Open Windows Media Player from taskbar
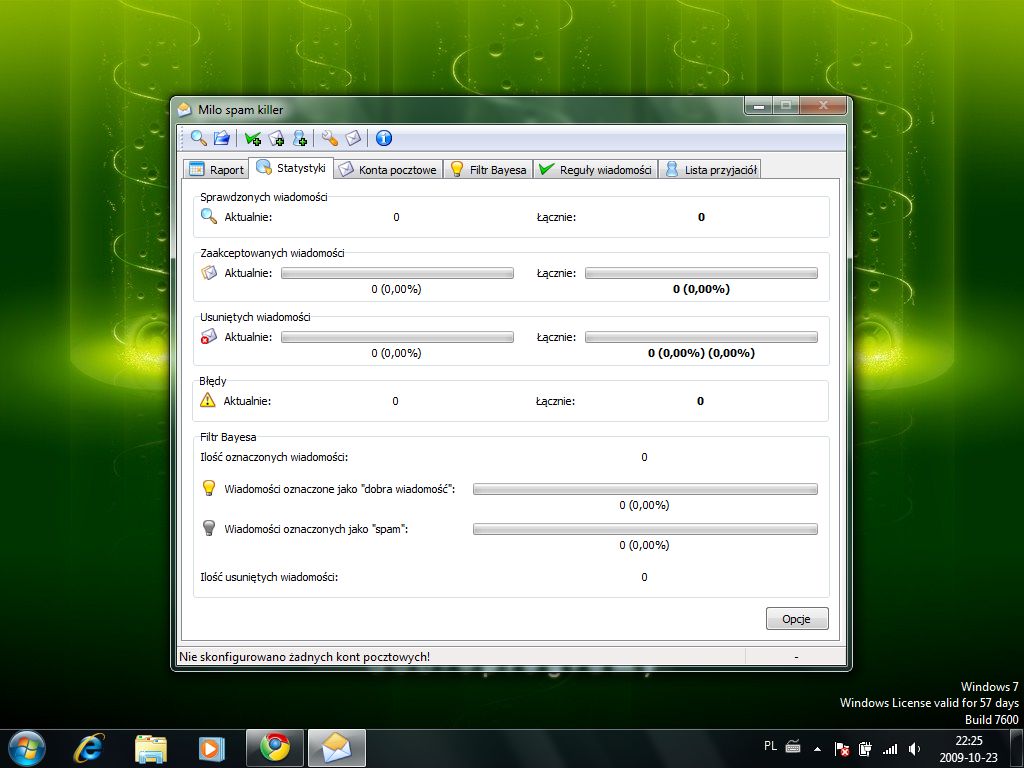 click(212, 748)
